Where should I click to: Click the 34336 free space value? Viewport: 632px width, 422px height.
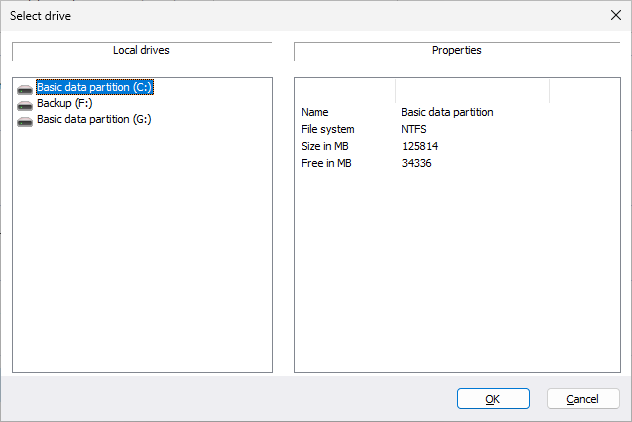click(x=416, y=163)
